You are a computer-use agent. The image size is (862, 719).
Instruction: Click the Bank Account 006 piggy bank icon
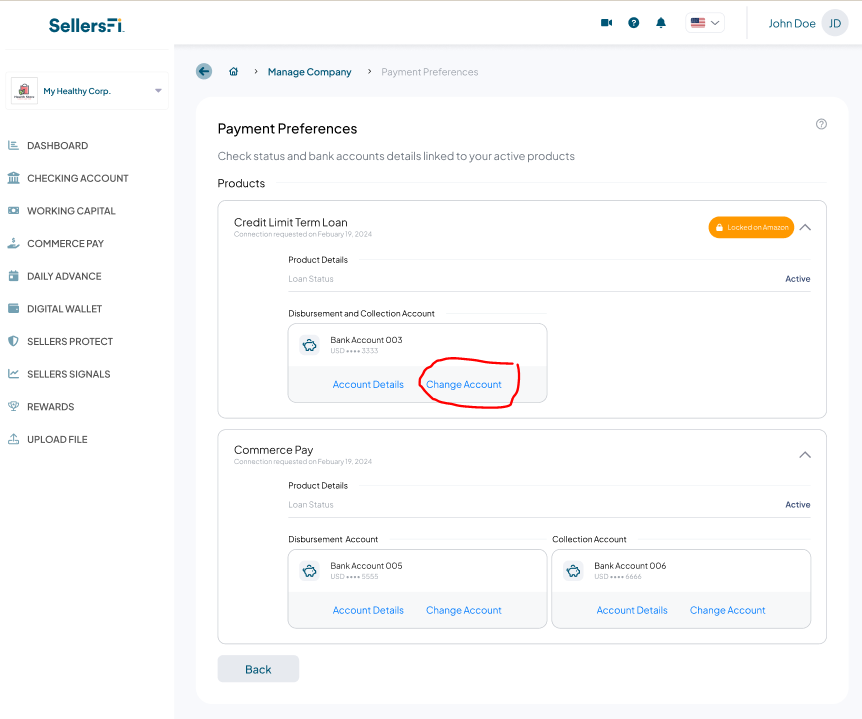click(x=573, y=571)
